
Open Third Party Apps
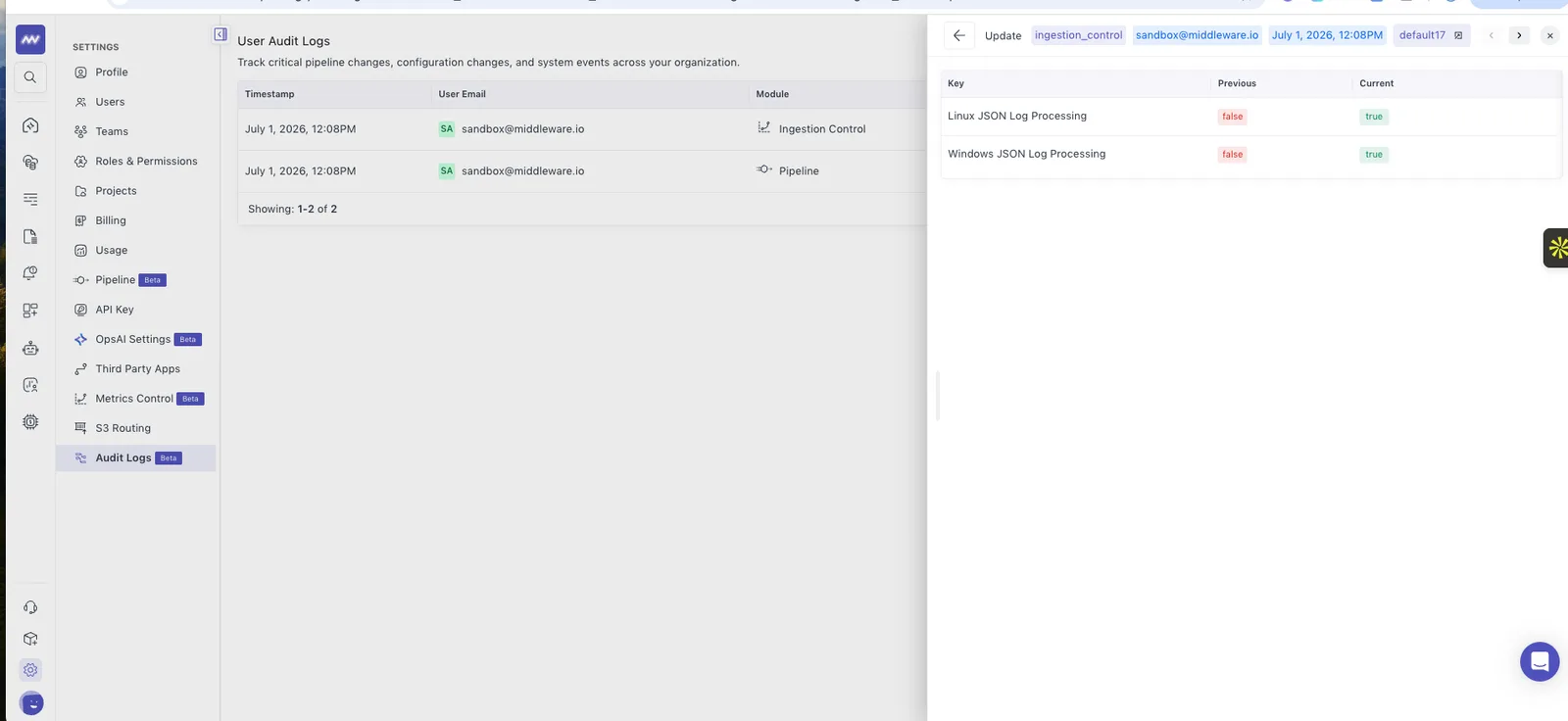(x=136, y=369)
